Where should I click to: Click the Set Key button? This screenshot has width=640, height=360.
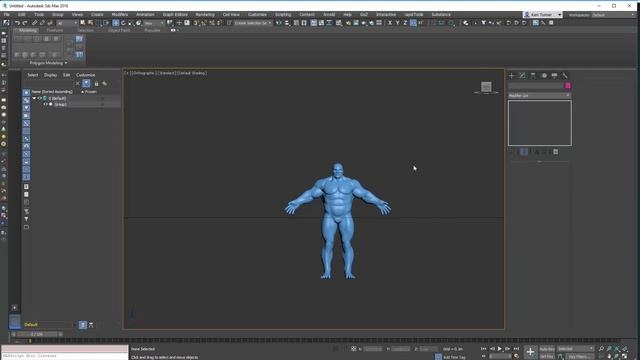547,356
